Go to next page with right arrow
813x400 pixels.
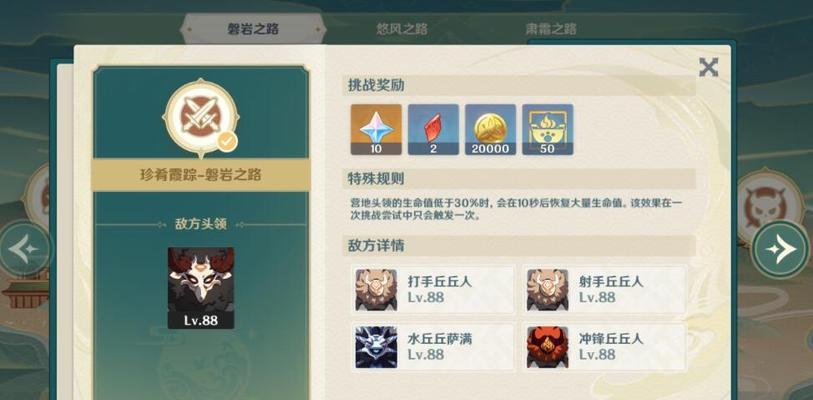coord(781,249)
